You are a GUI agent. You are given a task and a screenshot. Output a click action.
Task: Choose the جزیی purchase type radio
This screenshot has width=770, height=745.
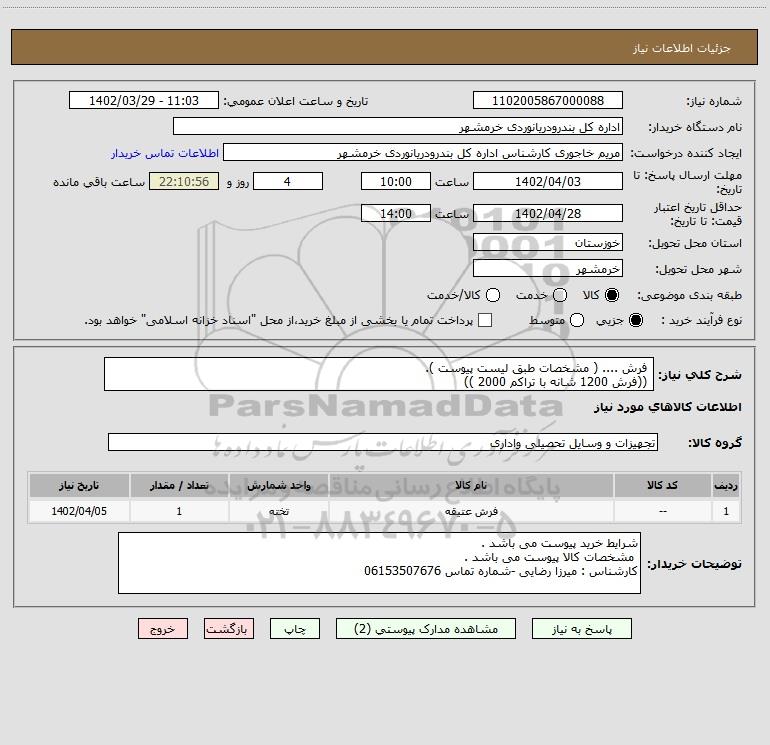(636, 320)
